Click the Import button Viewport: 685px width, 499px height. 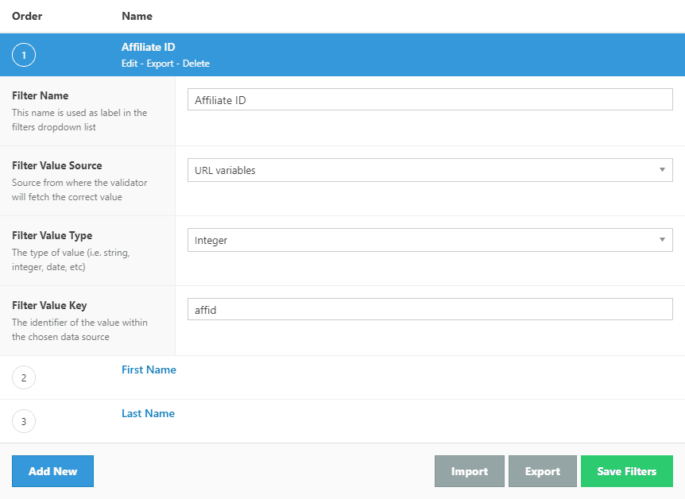(469, 472)
